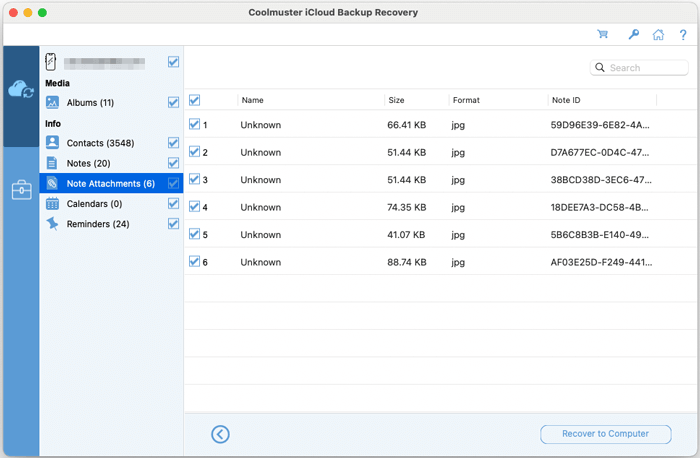Select the 66.41 KB size cell

[x=406, y=125]
